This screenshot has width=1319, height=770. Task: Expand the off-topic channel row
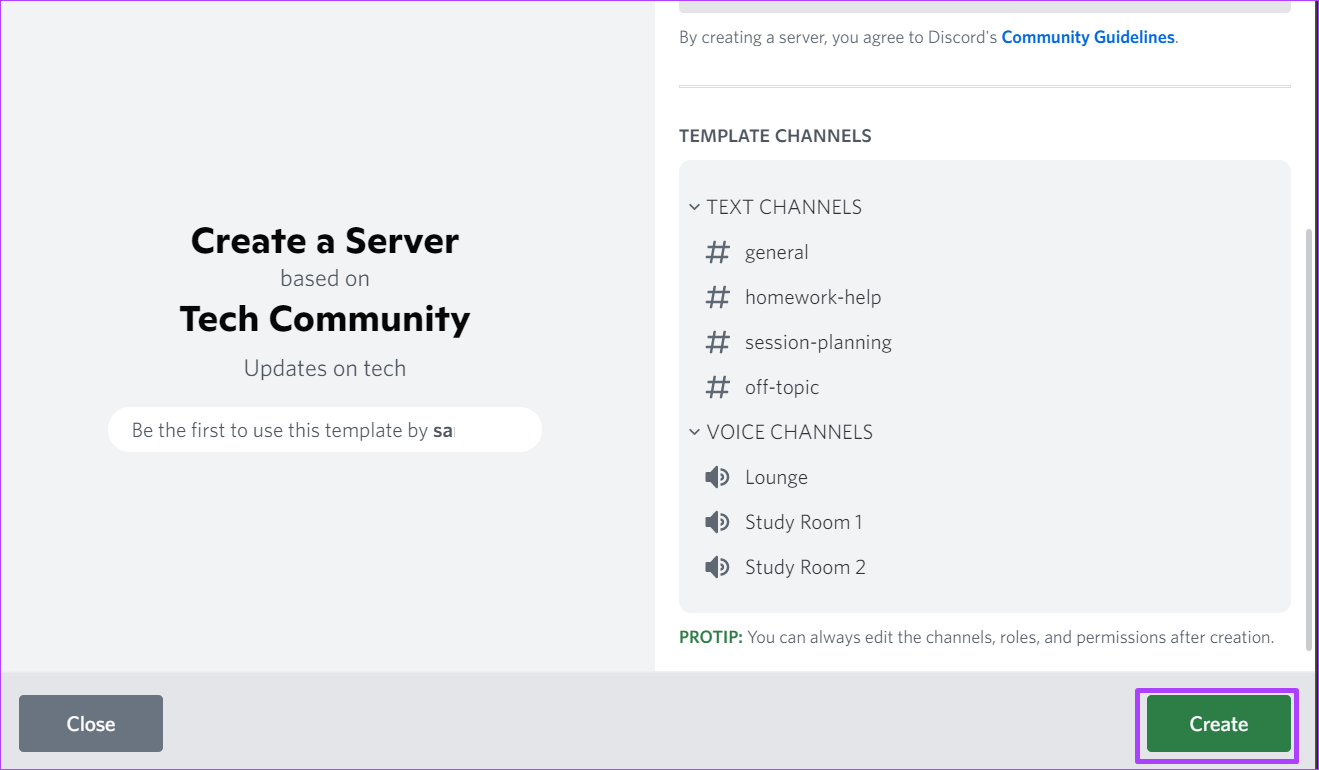tap(782, 387)
